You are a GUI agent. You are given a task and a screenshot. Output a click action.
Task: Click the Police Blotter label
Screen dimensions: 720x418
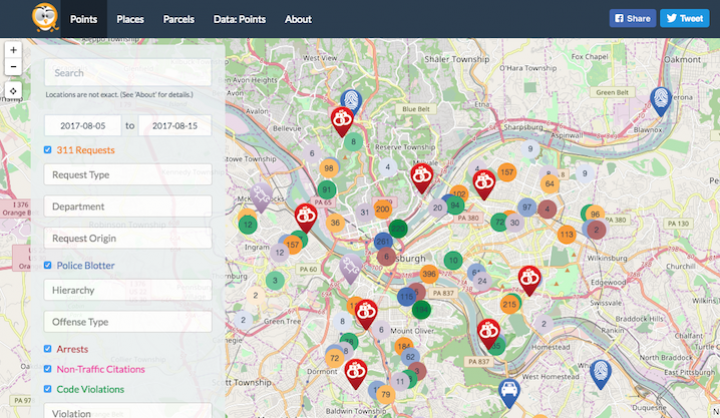point(85,265)
